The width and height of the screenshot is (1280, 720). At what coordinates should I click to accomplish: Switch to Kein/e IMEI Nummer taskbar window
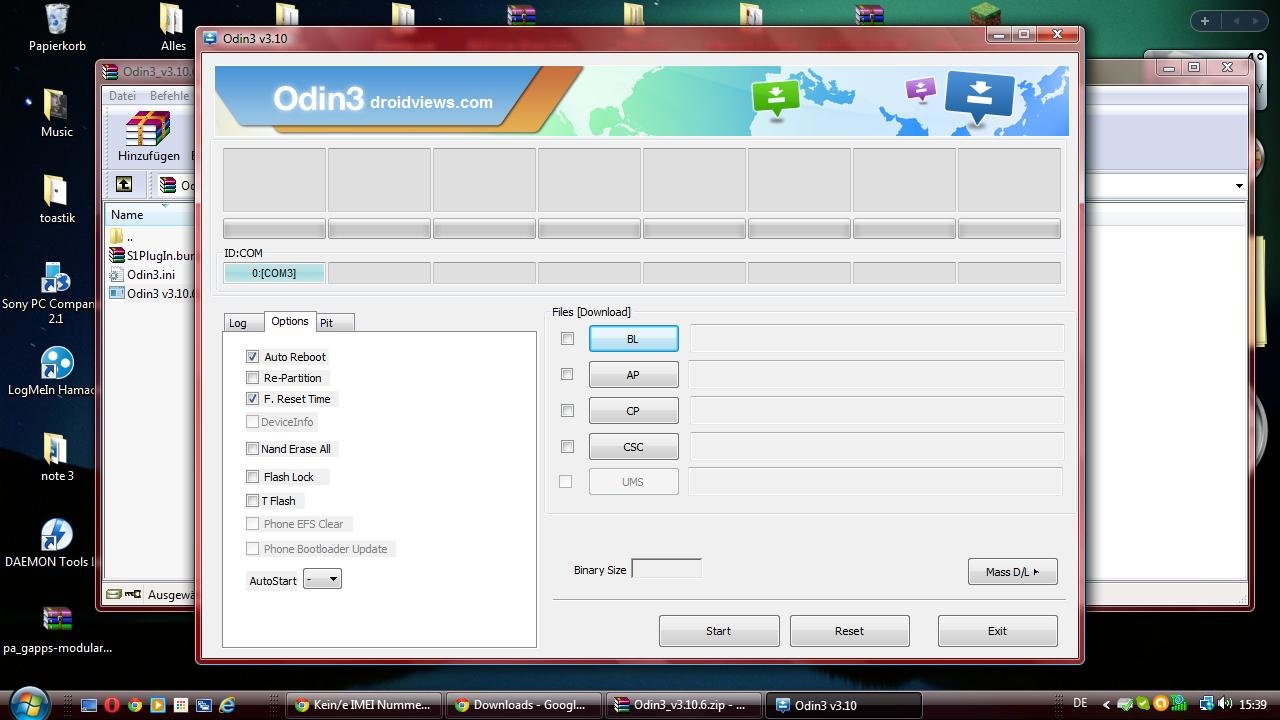pyautogui.click(x=363, y=705)
